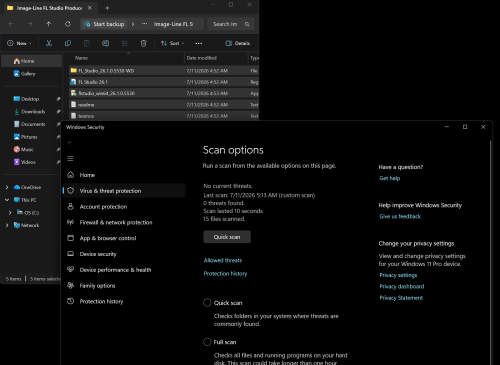This screenshot has width=500, height=365.
Task: Click the Rename icon in File Explorer toolbar
Action: [106, 43]
